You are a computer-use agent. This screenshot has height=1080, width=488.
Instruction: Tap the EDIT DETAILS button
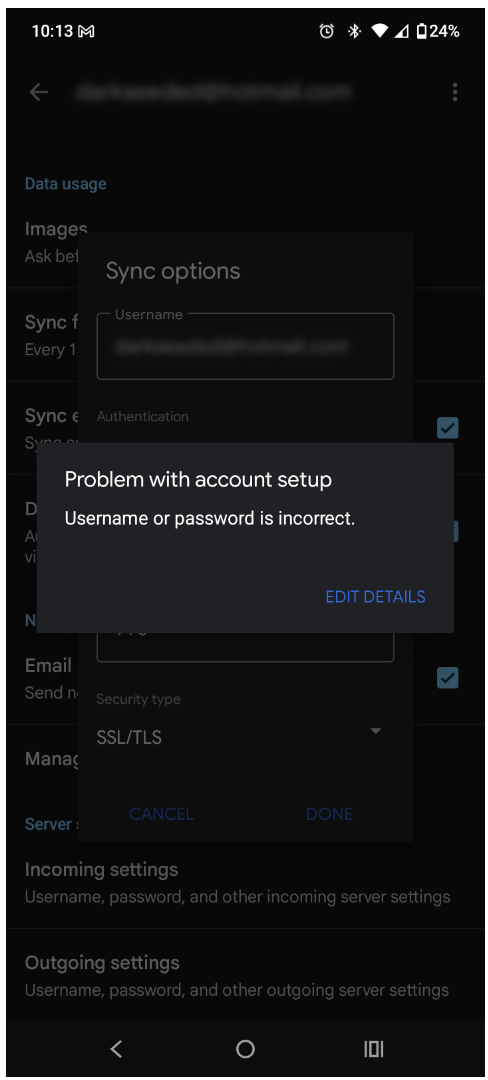(x=375, y=596)
